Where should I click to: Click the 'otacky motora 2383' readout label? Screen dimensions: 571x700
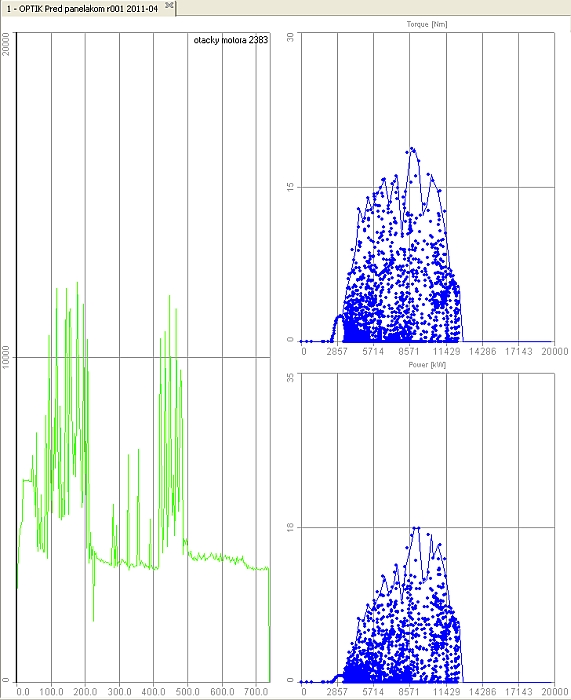(231, 40)
